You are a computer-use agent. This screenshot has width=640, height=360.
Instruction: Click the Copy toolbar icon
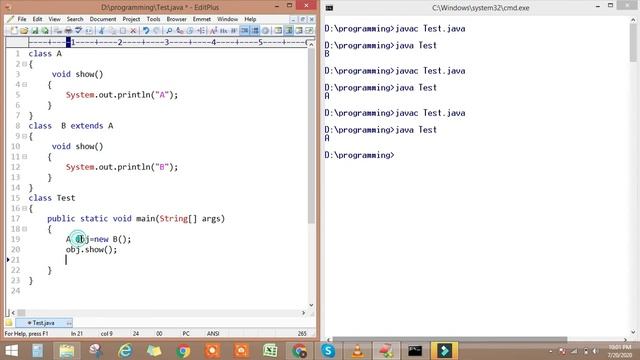pos(112,31)
